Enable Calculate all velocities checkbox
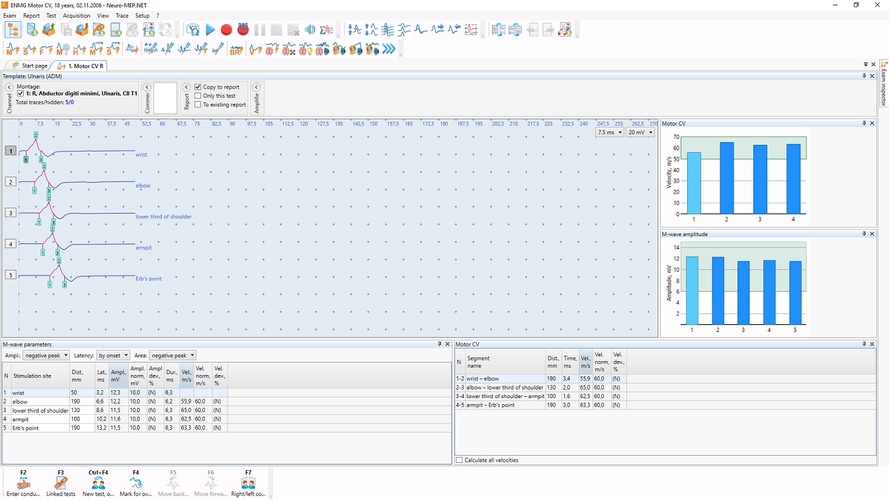The width and height of the screenshot is (889, 500). [459, 460]
